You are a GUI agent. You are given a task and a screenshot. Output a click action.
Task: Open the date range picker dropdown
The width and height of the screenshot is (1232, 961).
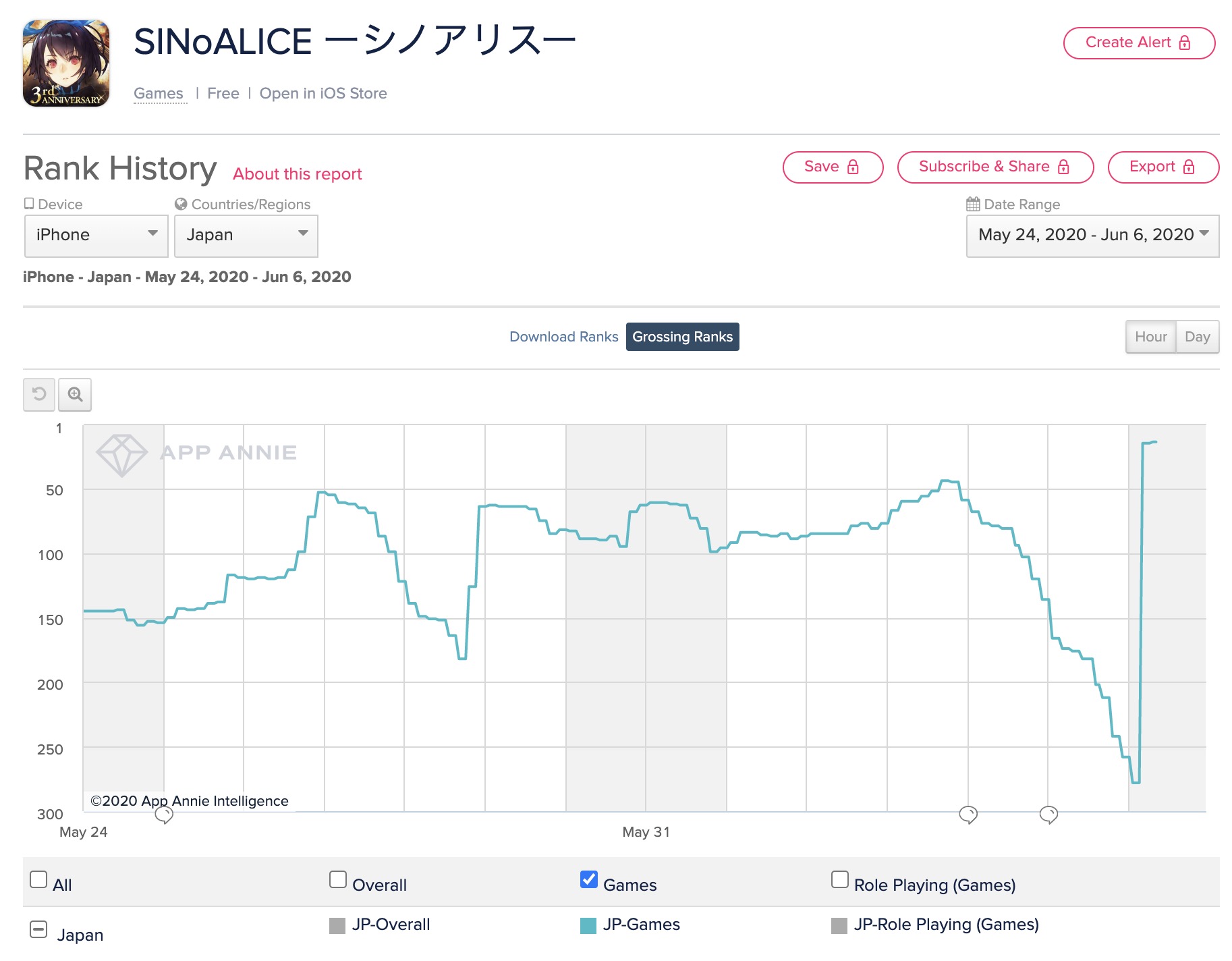point(1092,236)
